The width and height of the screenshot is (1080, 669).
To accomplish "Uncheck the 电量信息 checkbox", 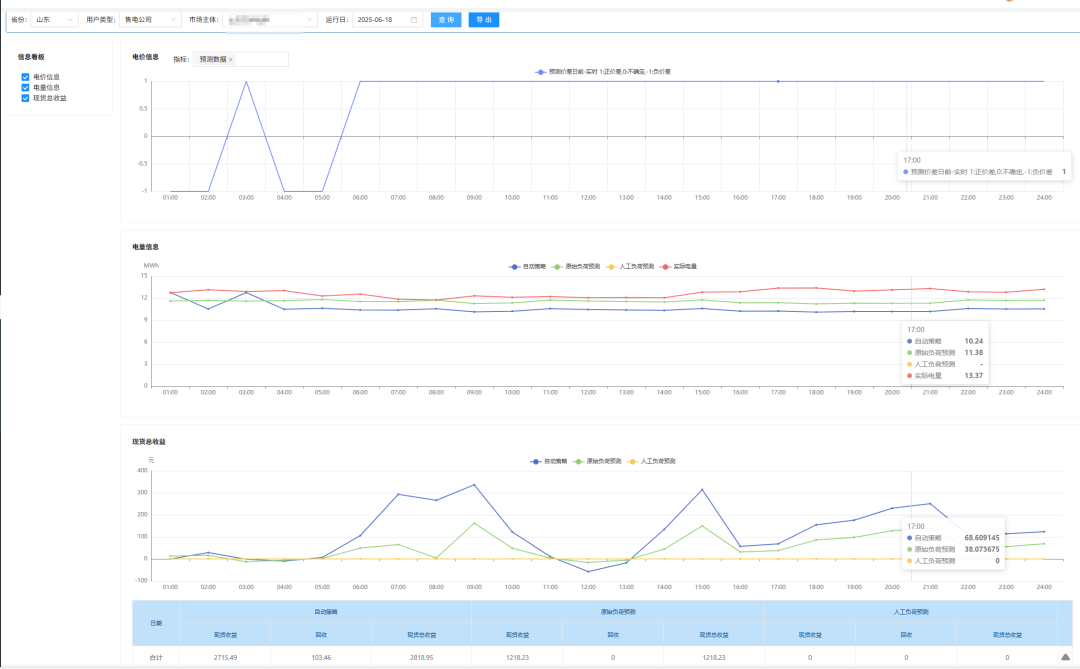I will (x=25, y=88).
